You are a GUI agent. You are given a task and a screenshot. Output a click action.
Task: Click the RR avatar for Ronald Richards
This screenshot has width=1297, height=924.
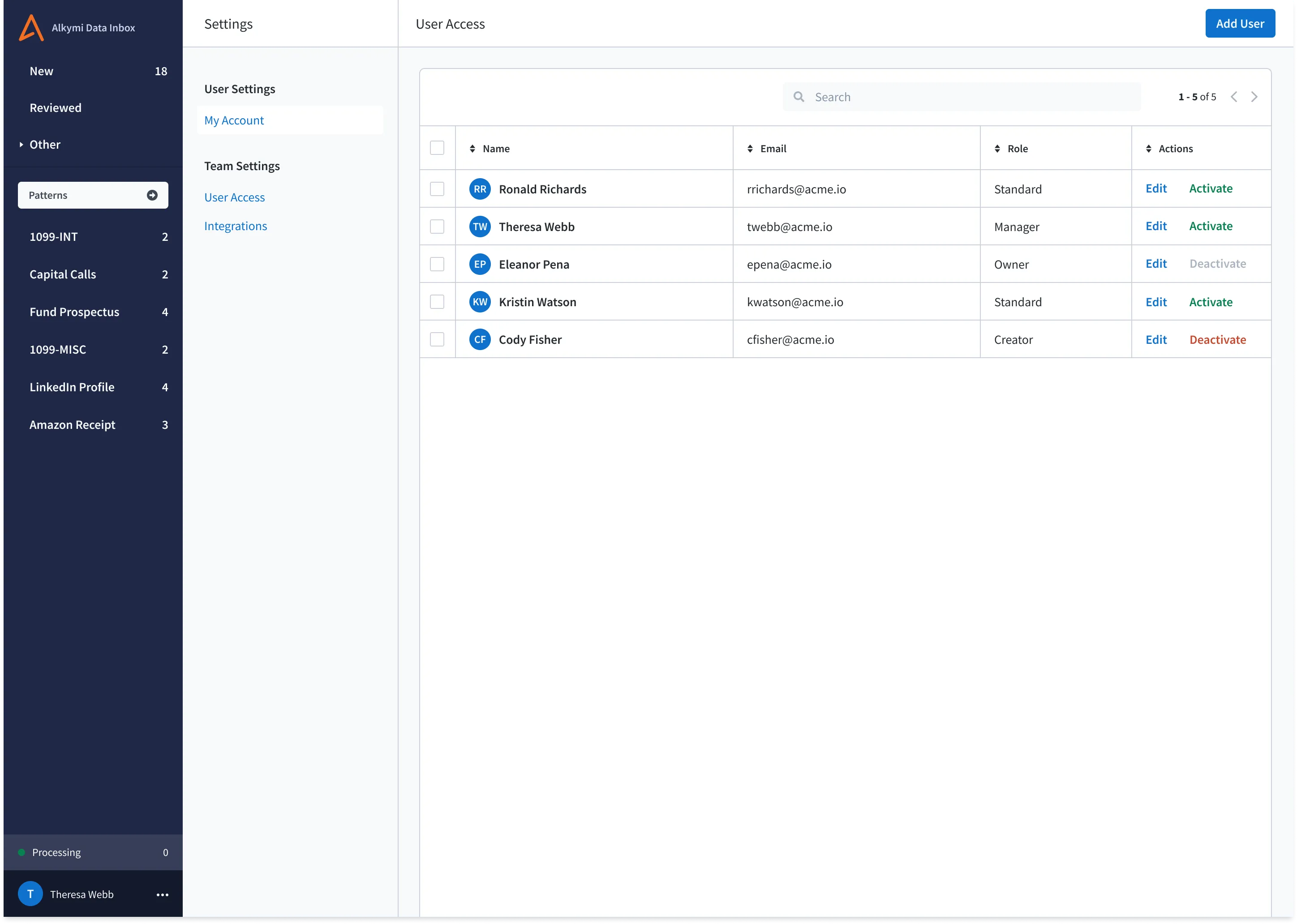tap(480, 189)
